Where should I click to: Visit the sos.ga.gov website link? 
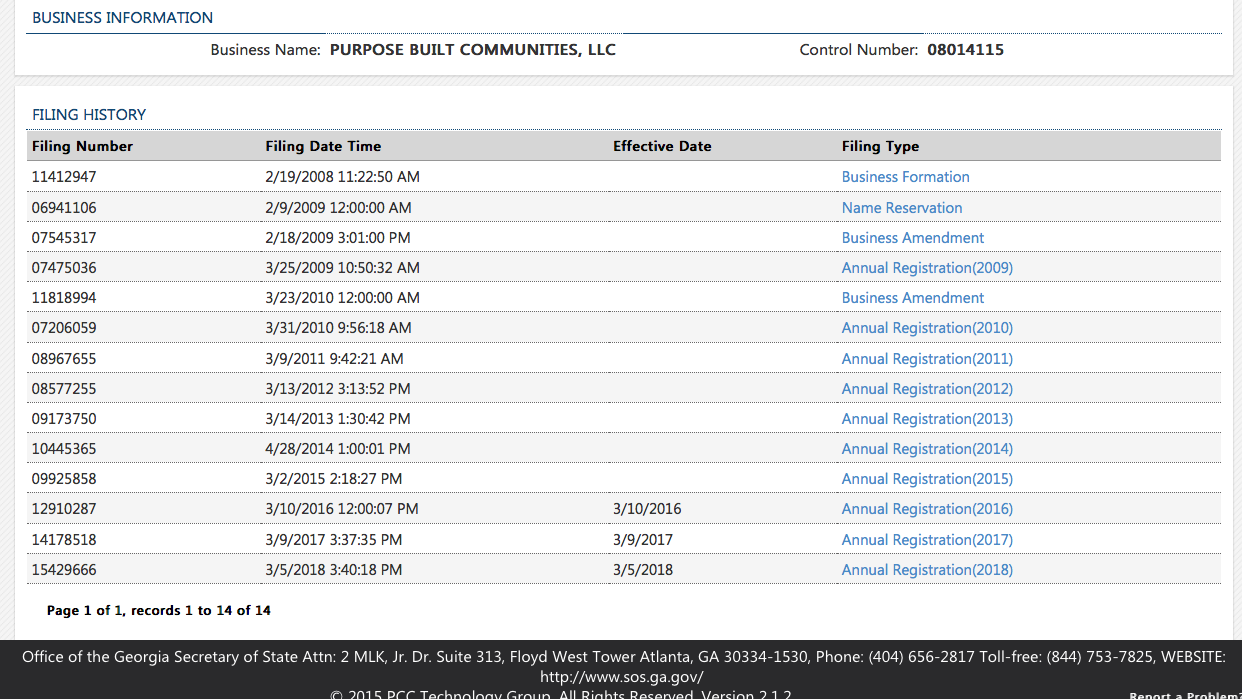click(x=621, y=677)
